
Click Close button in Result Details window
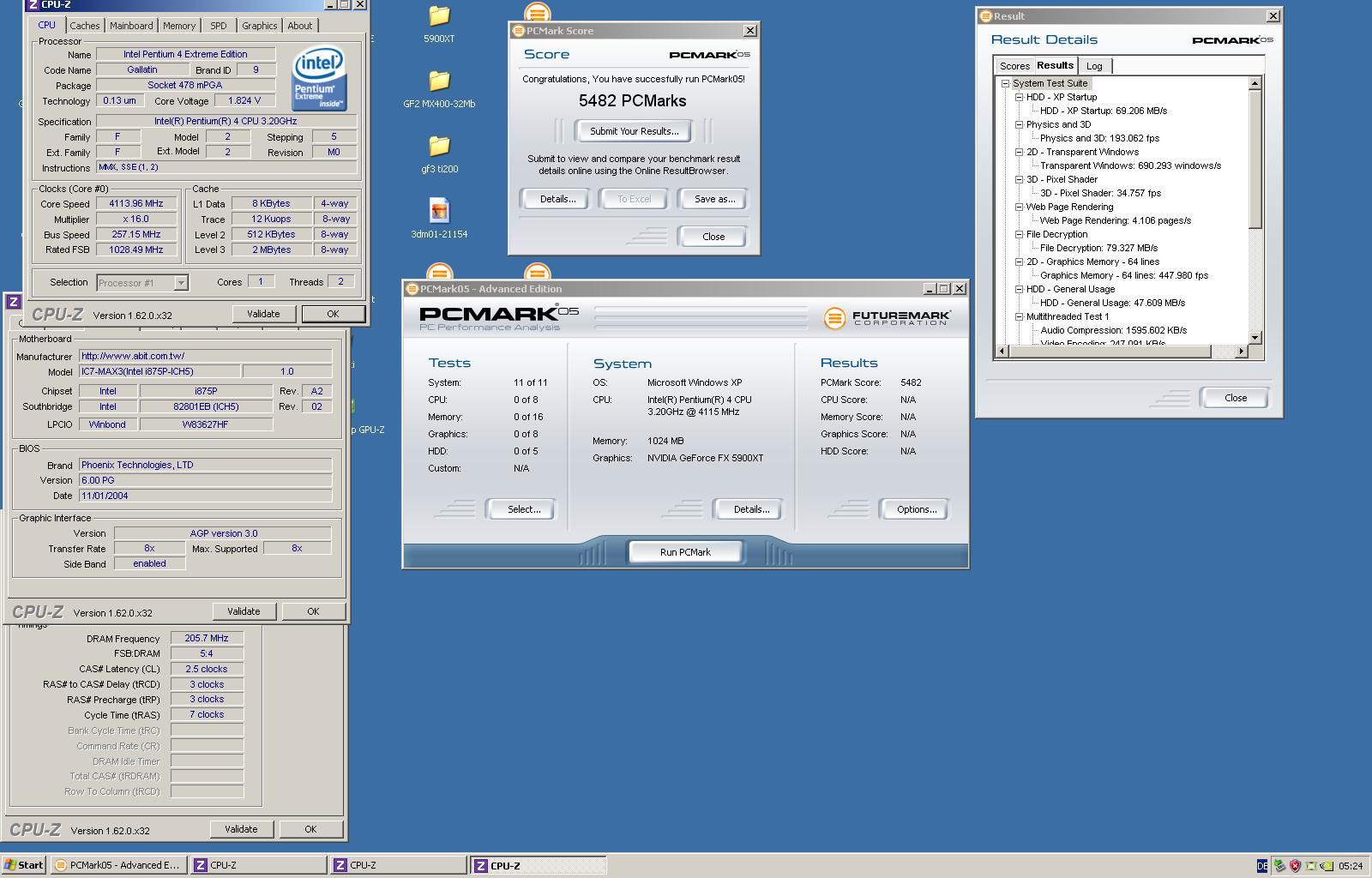(1235, 398)
